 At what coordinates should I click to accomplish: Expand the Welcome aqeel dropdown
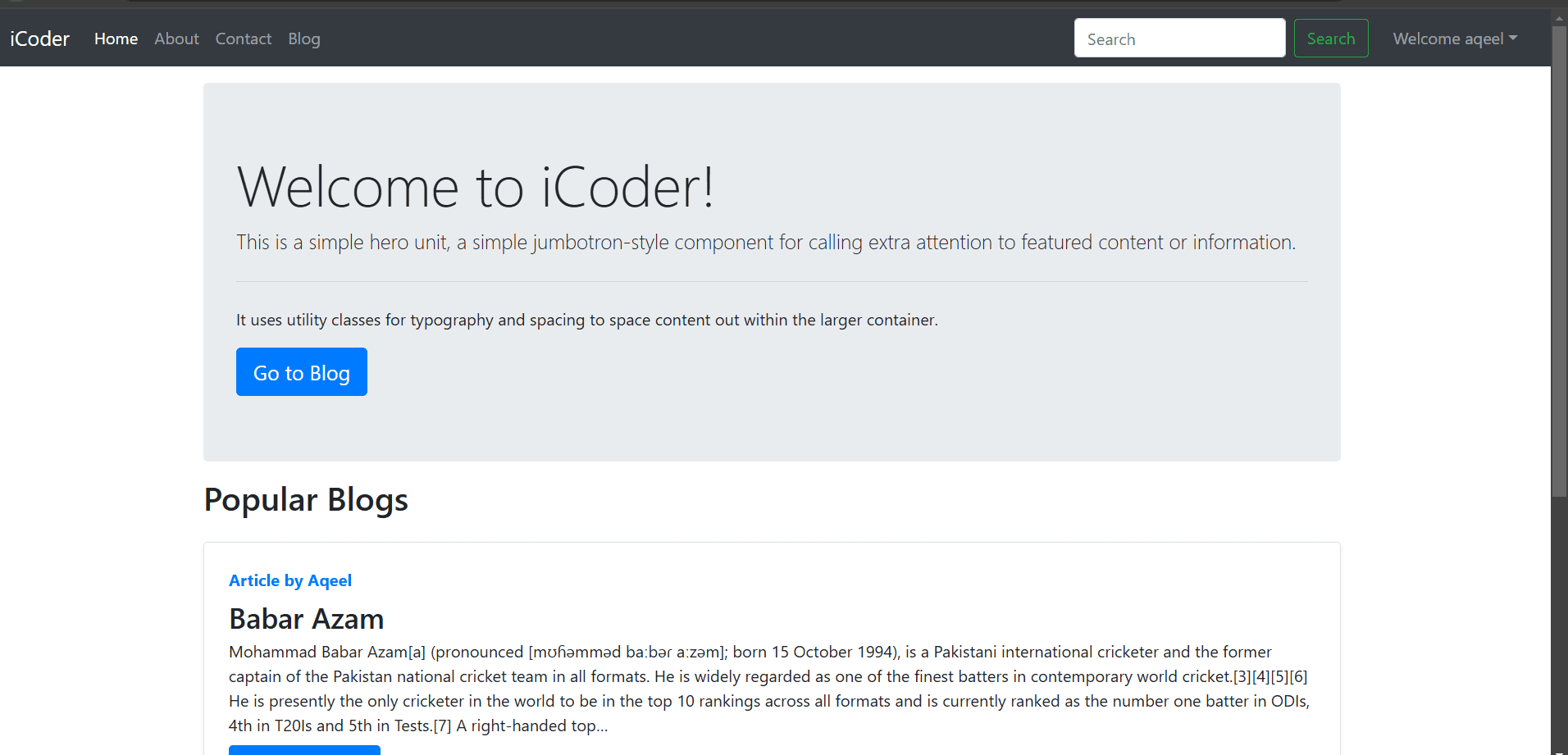click(x=1454, y=39)
